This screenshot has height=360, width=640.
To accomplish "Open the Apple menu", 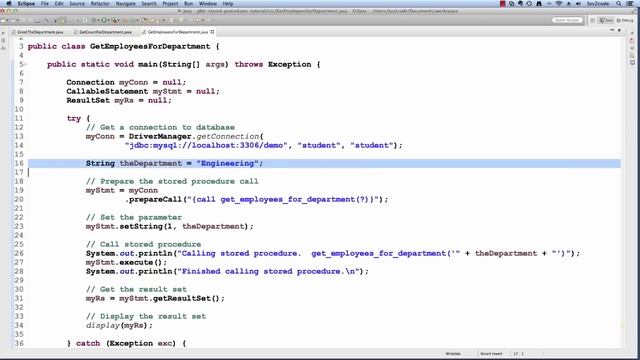I will tap(9, 4).
